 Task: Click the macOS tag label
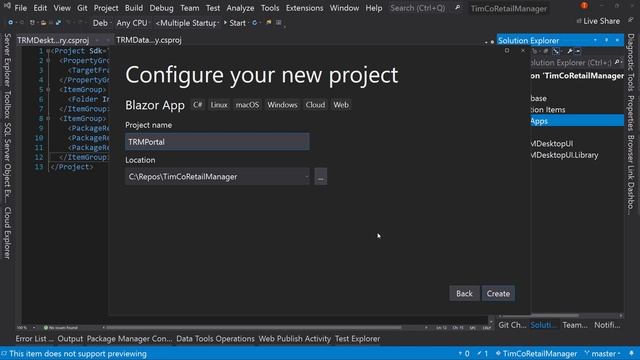pos(247,105)
